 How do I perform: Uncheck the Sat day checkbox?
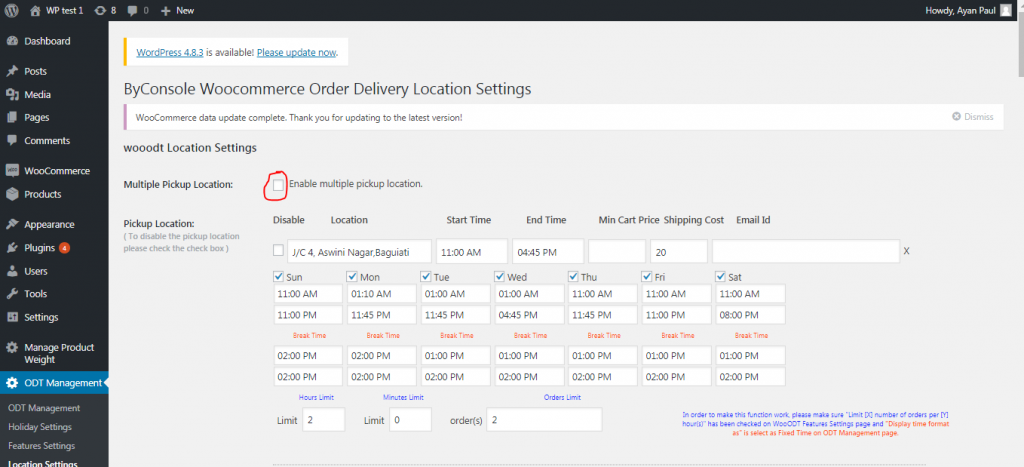coord(721,276)
